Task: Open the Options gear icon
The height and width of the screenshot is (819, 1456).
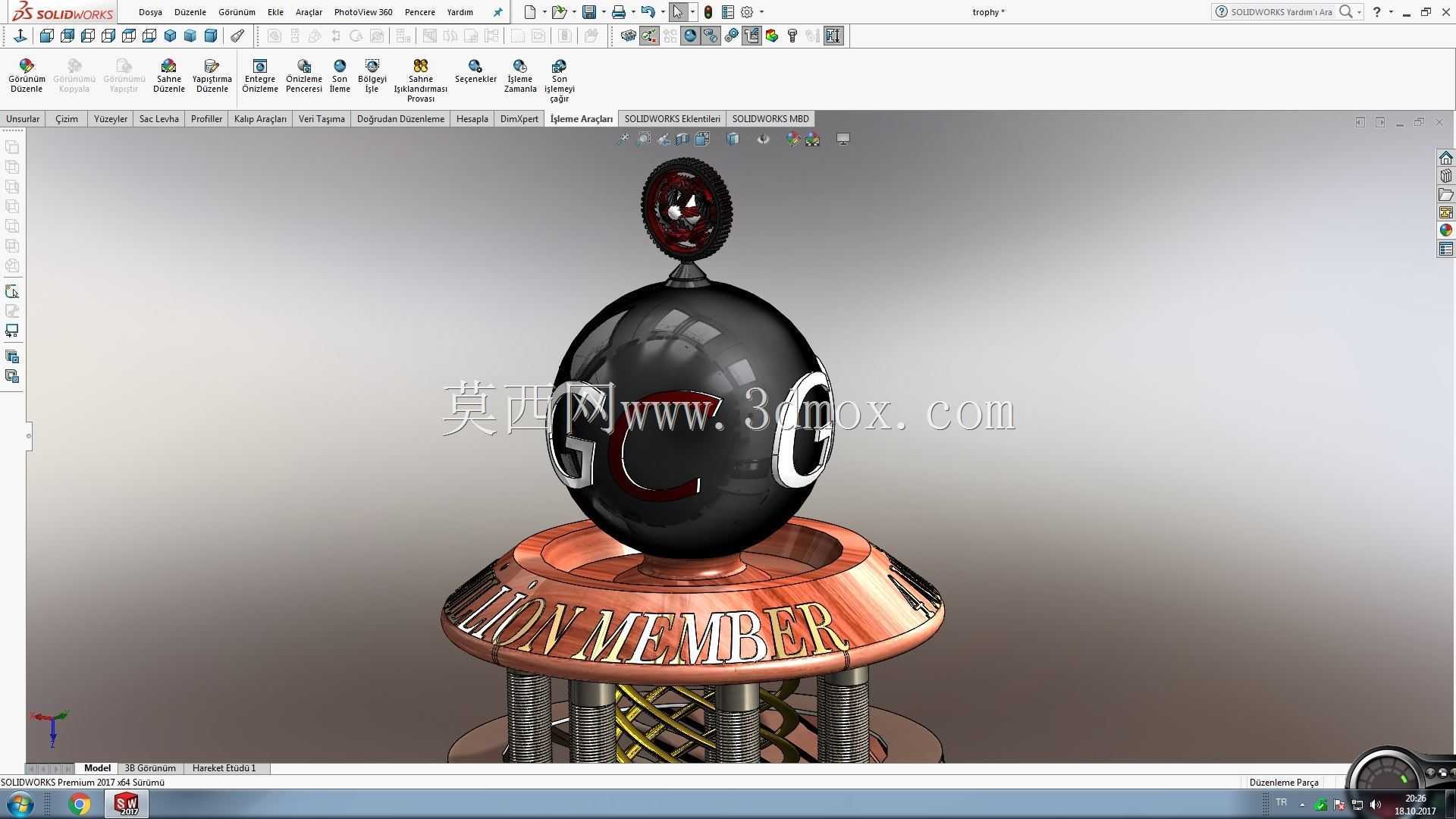Action: click(747, 12)
